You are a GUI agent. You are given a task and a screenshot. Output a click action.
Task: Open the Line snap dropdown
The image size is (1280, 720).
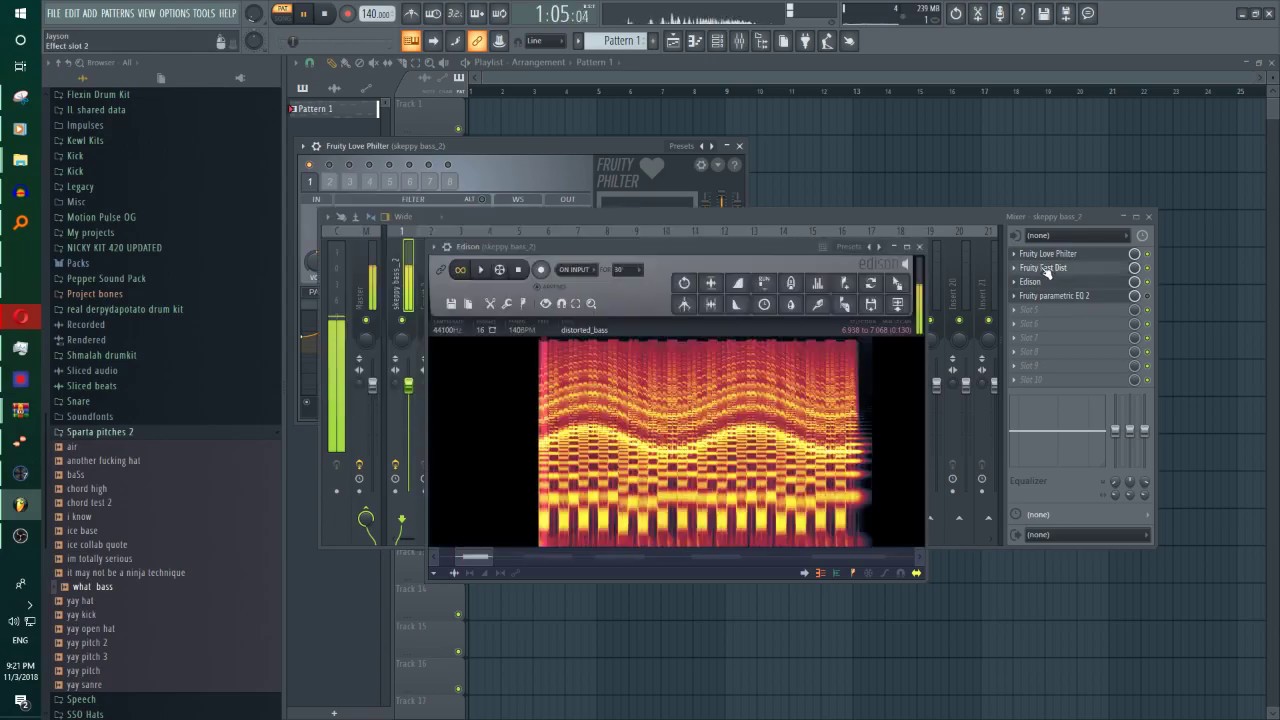[545, 41]
